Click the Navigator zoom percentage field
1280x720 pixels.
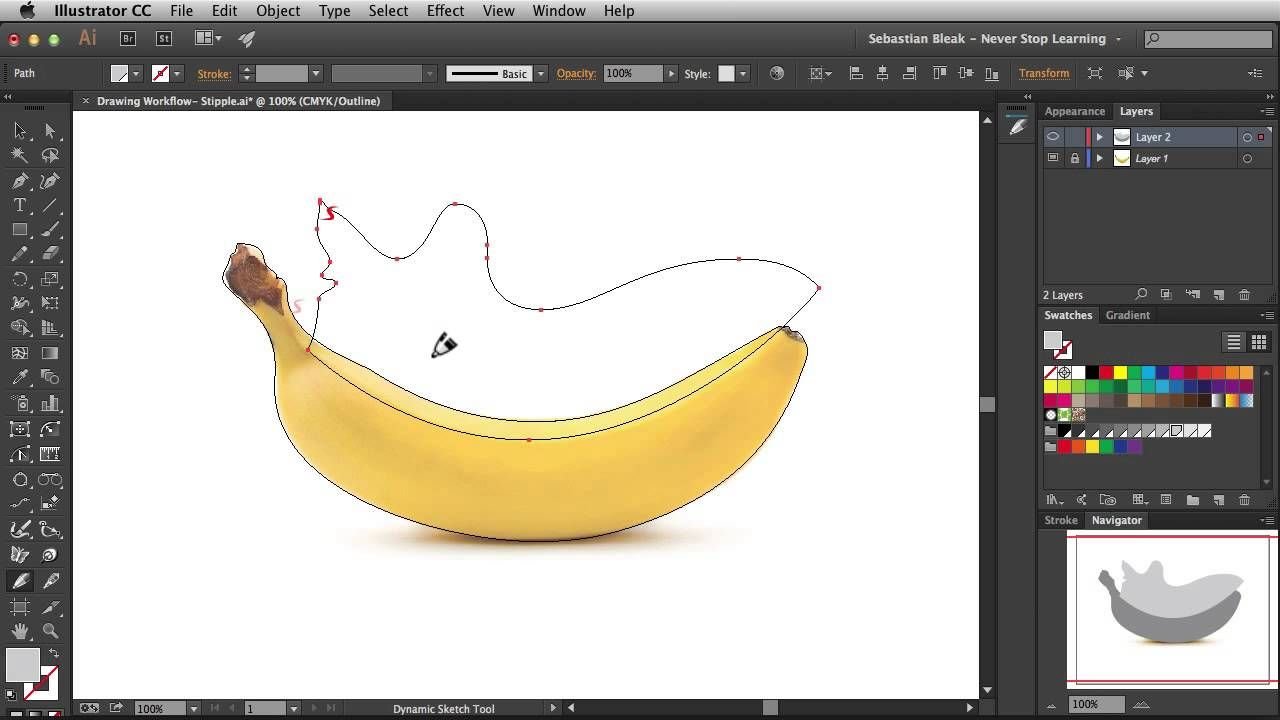pyautogui.click(x=1094, y=704)
